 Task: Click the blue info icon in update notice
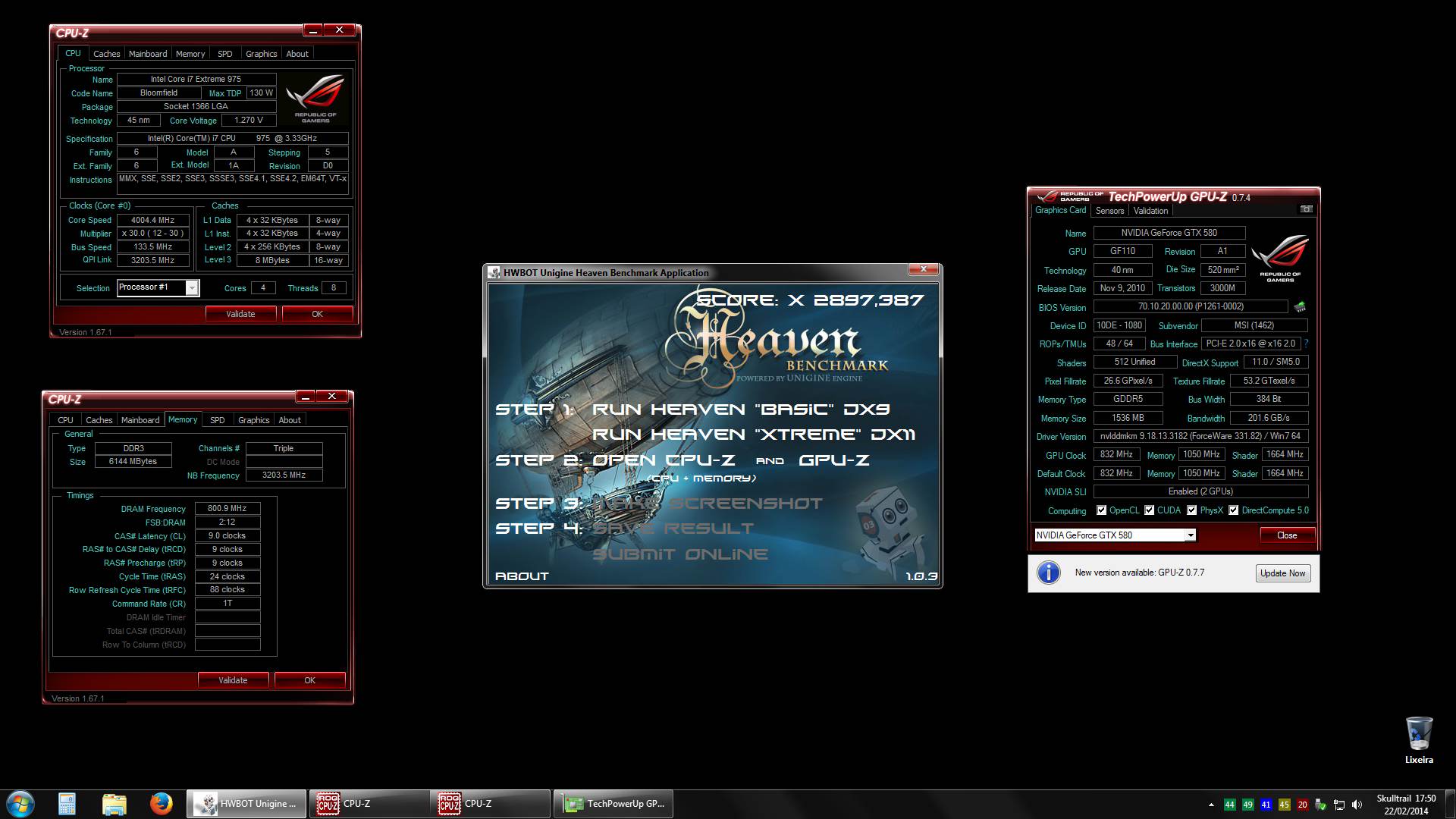pos(1049,573)
